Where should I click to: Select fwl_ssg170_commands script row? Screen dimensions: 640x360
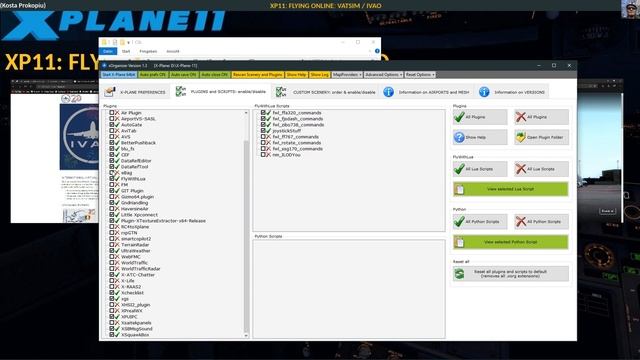pyautogui.click(x=298, y=149)
